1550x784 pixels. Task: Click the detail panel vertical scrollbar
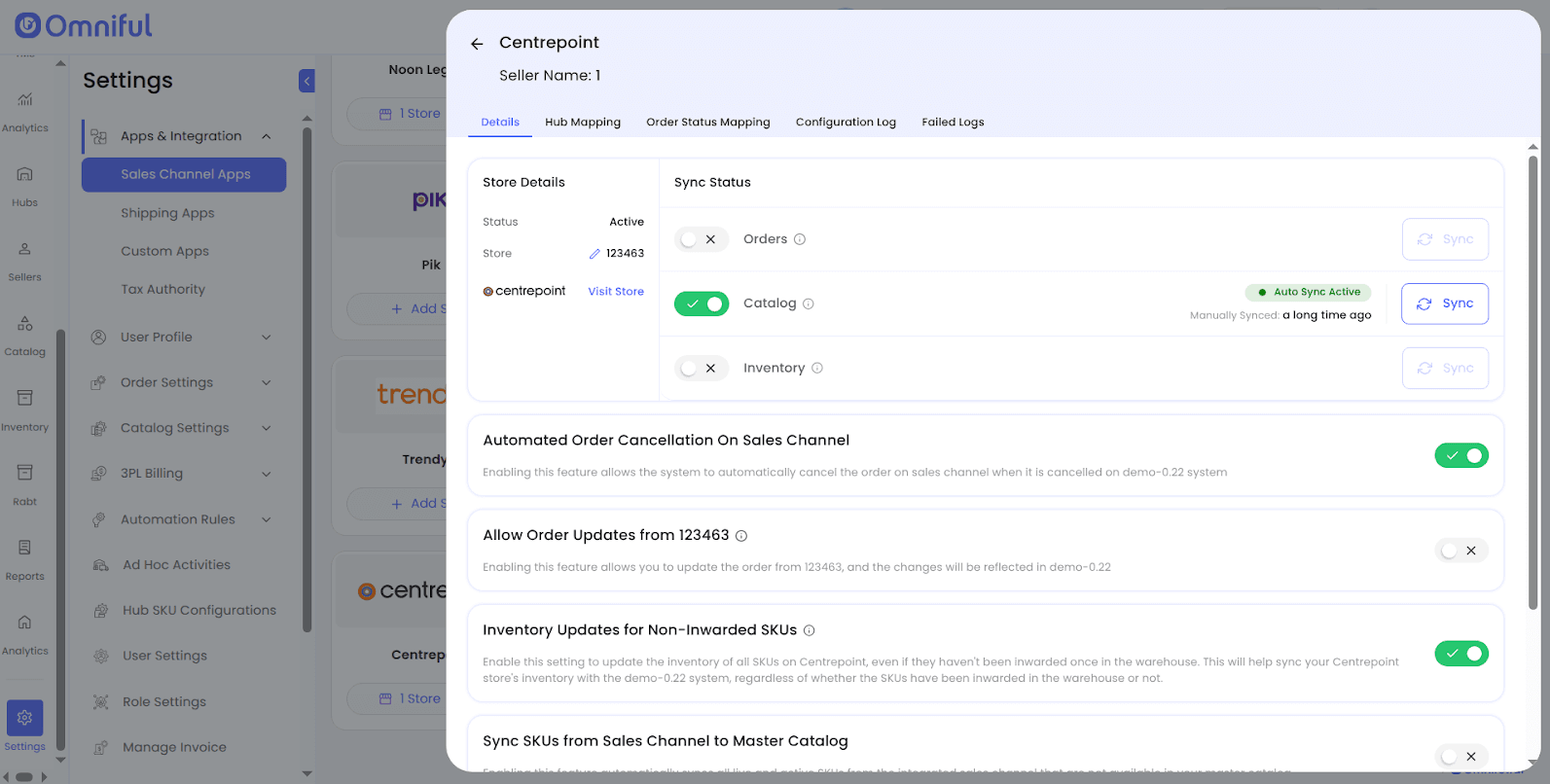1532,379
